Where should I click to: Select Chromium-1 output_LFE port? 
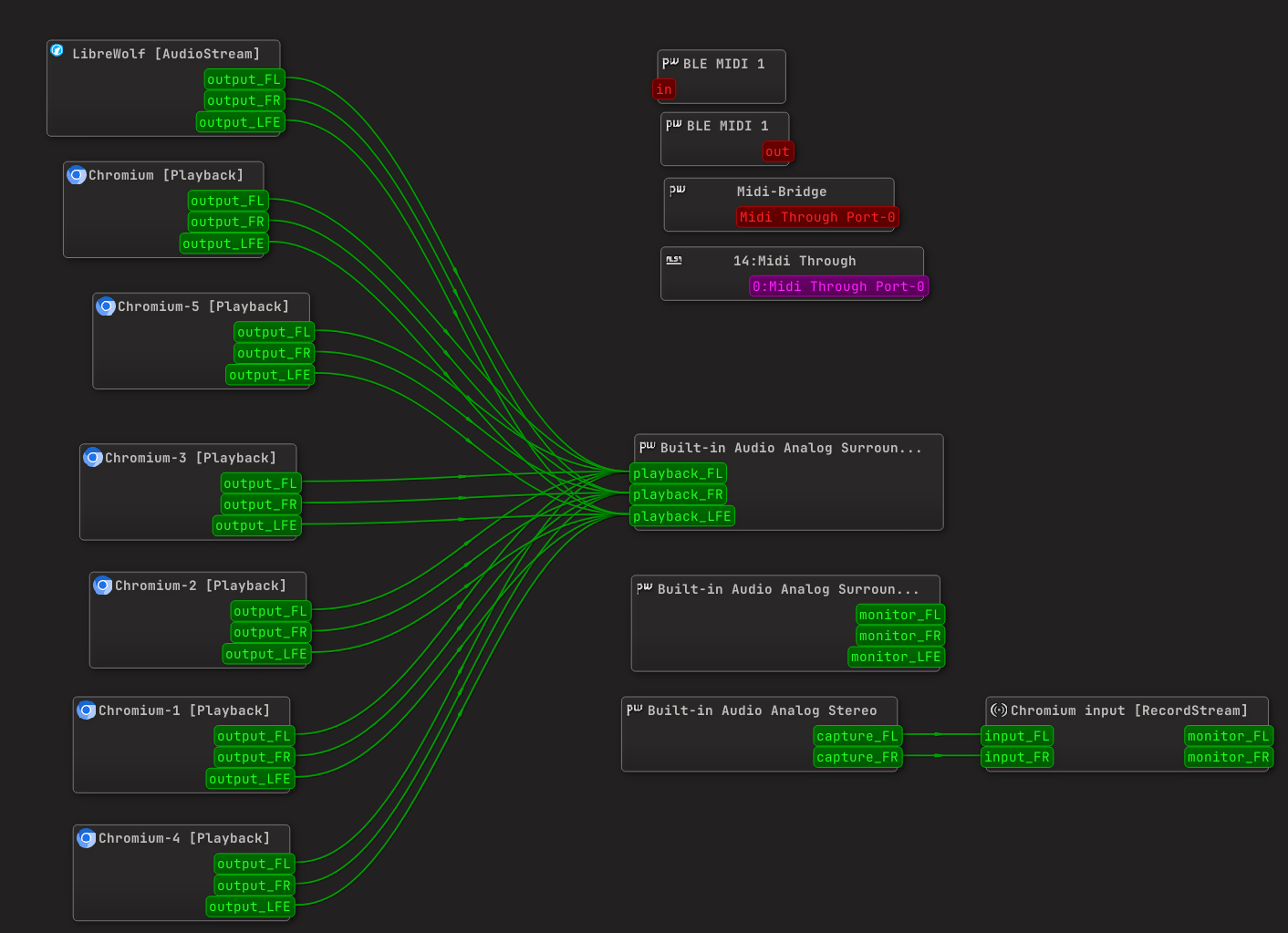pyautogui.click(x=251, y=779)
